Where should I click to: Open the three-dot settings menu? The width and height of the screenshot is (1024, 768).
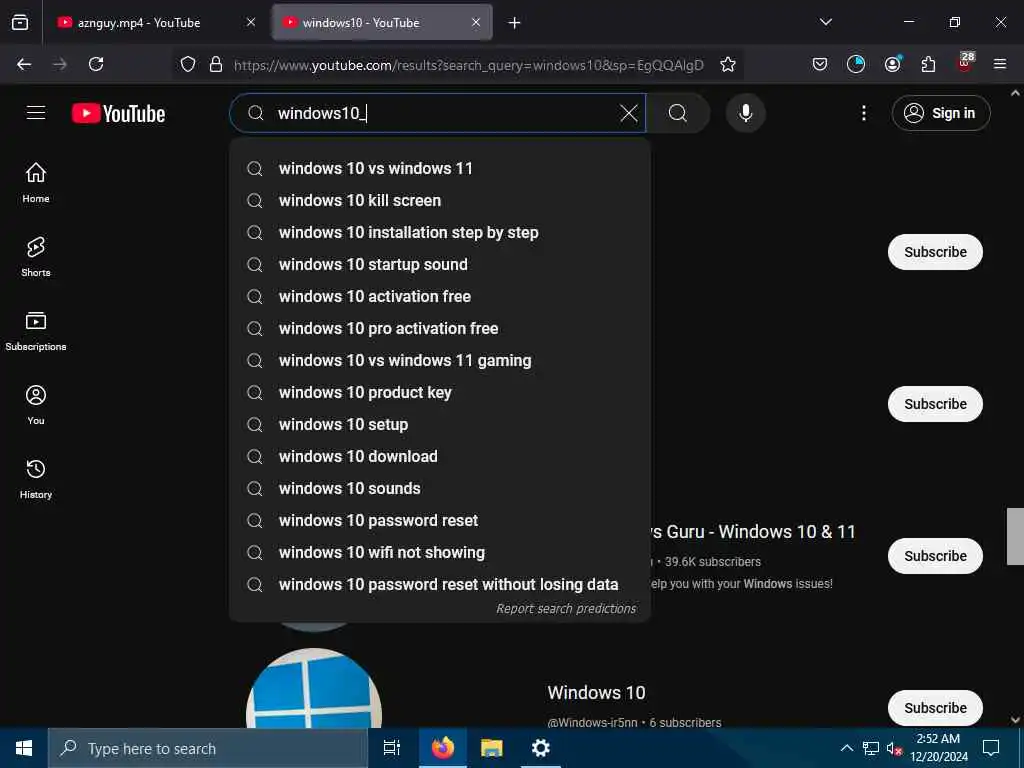(863, 114)
